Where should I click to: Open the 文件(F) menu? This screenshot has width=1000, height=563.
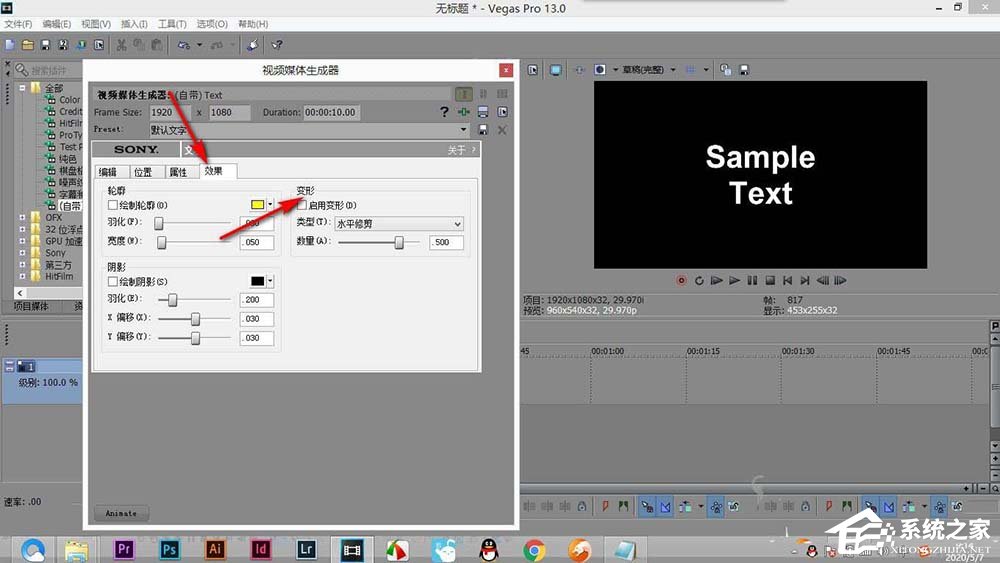click(18, 24)
